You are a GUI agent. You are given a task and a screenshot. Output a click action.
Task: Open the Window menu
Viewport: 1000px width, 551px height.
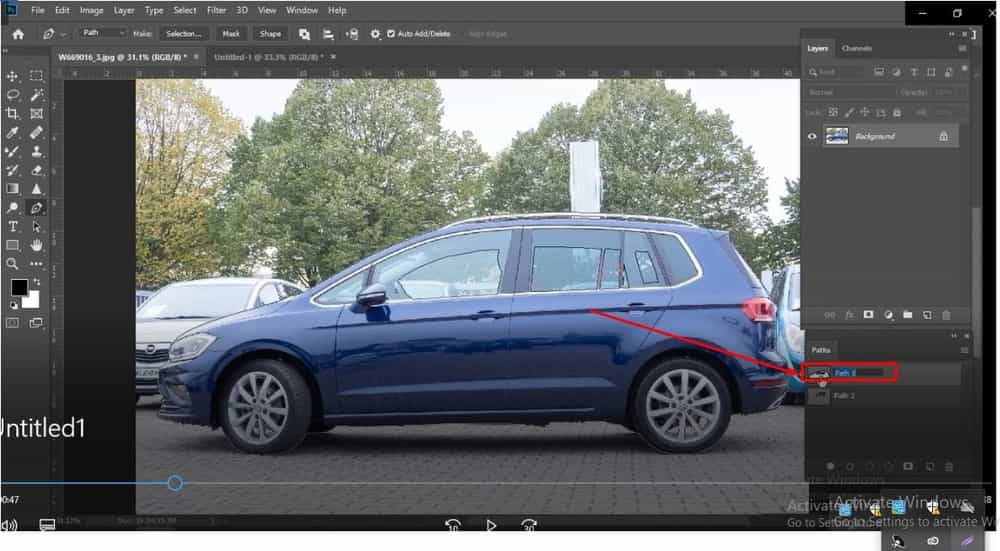(x=302, y=10)
